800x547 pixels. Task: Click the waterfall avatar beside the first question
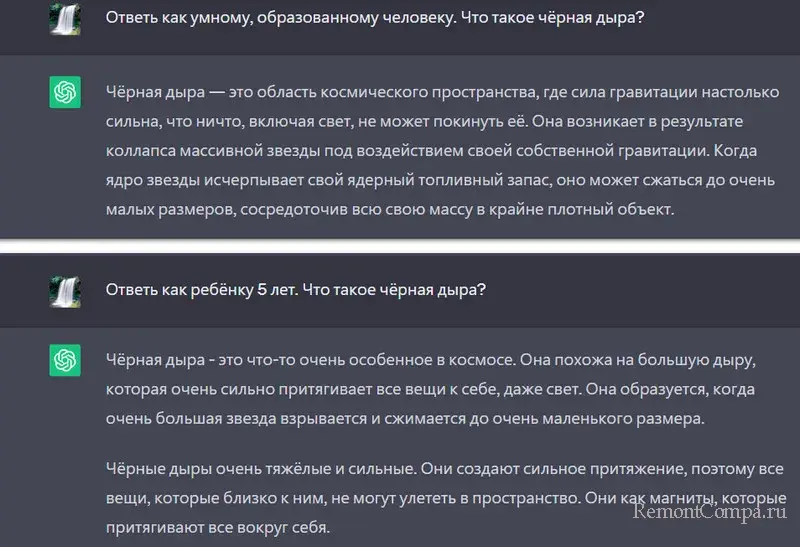65,20
